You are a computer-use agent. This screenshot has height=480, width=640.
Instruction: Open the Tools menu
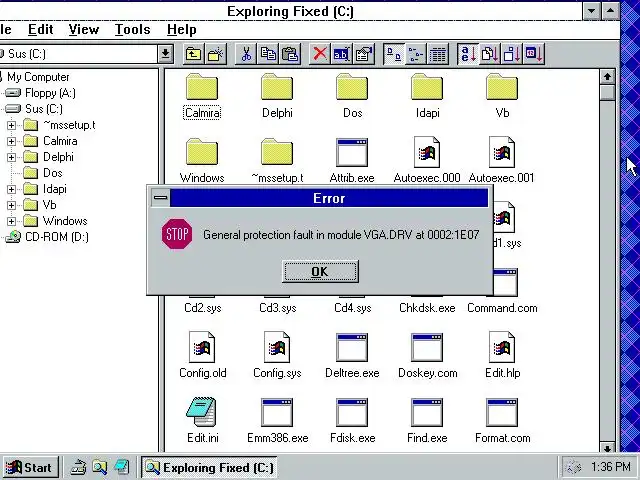tap(132, 29)
